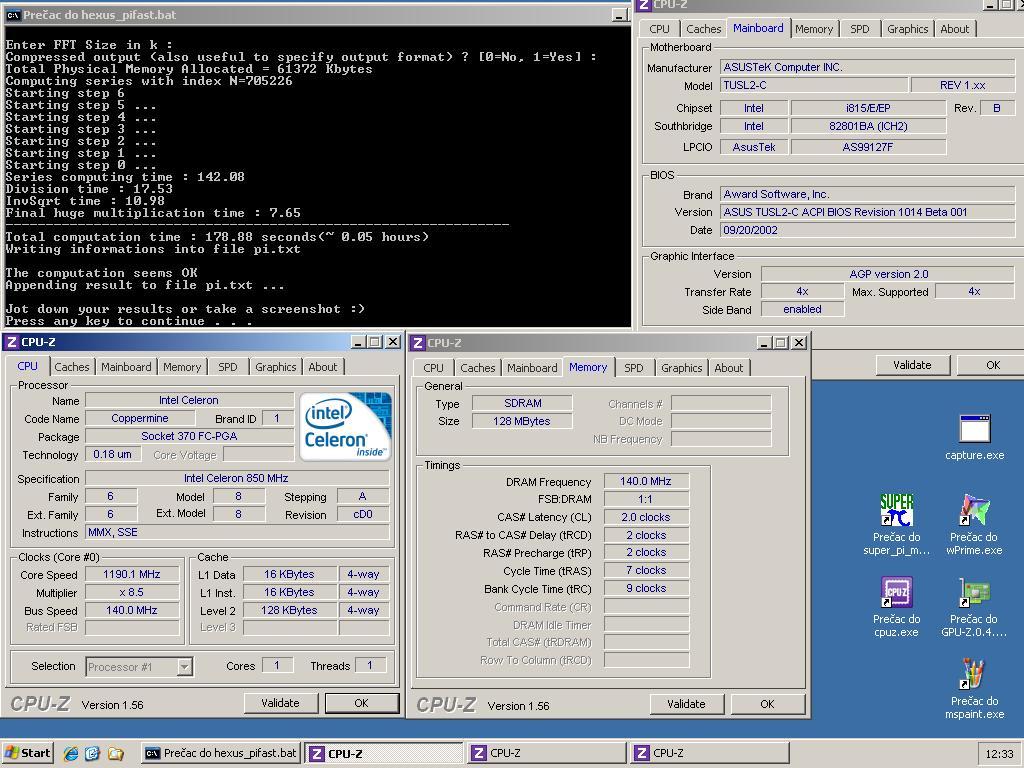Open Mainboard tab in CPU window
Viewport: 1024px width, 768px height.
pos(126,367)
